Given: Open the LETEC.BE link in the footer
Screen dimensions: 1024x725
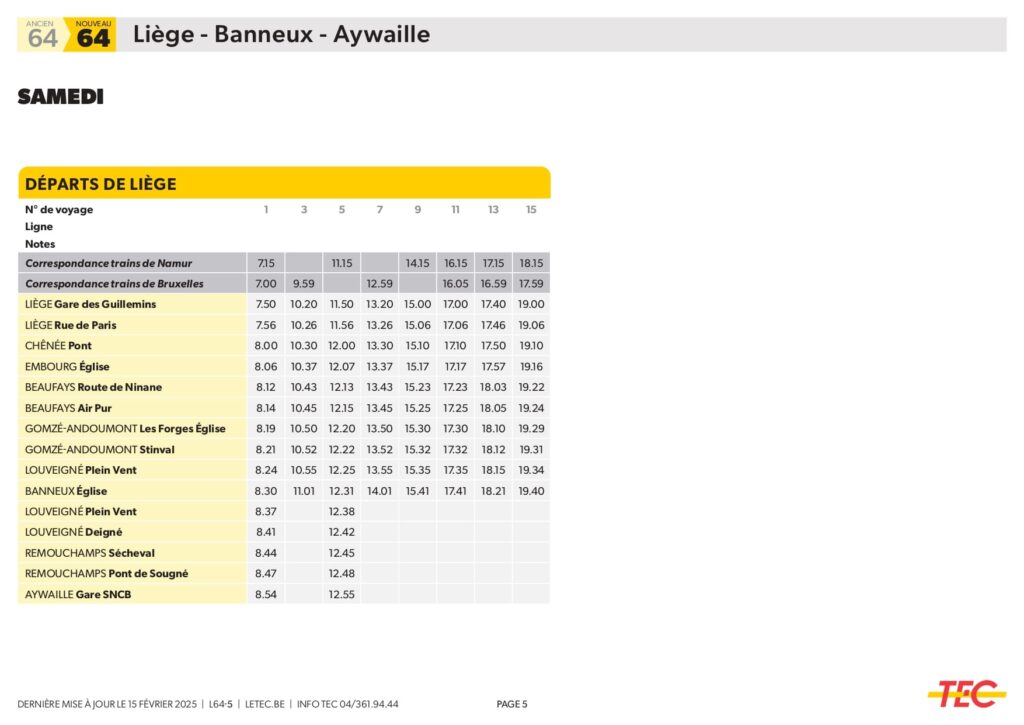Looking at the screenshot, I should 264,704.
